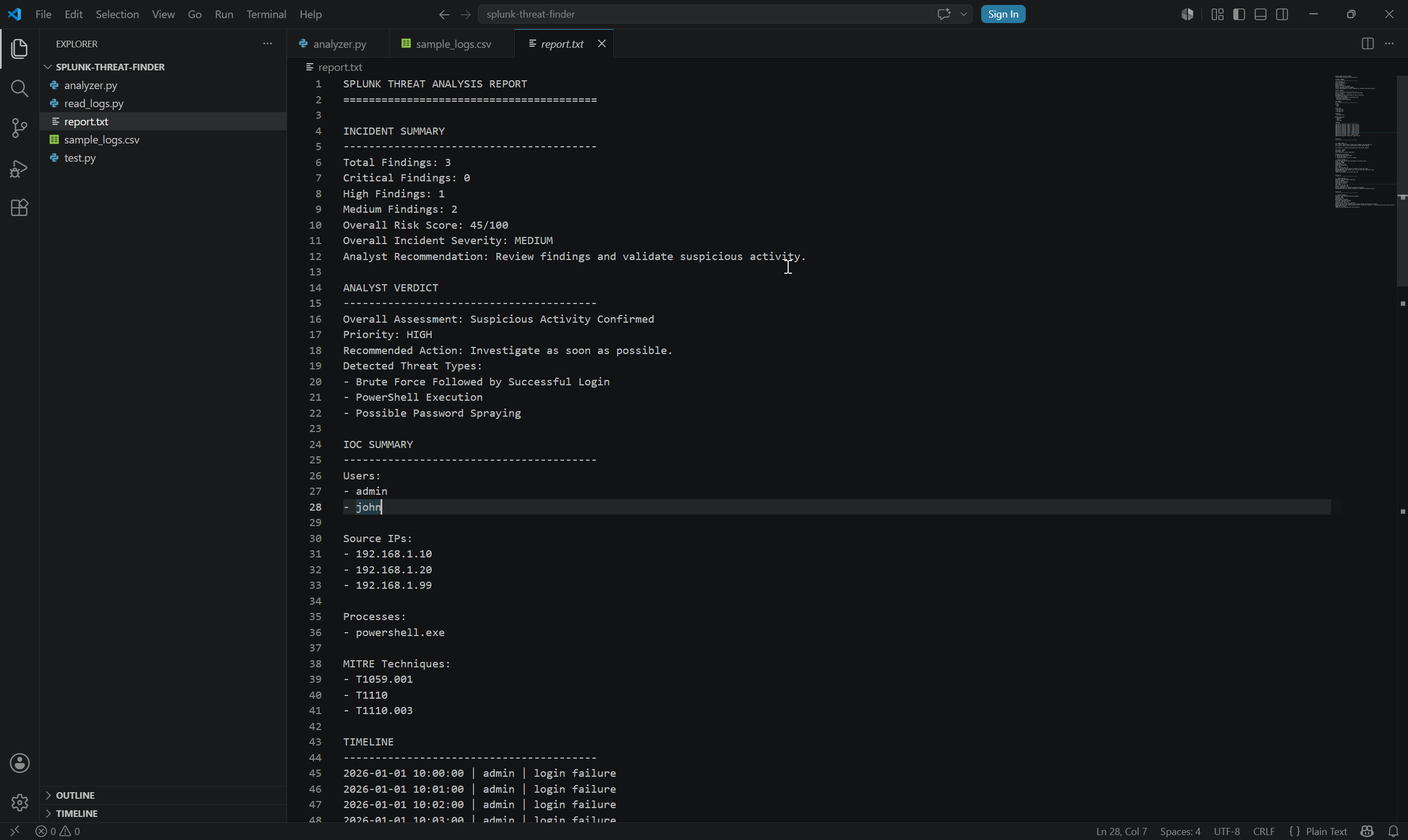The height and width of the screenshot is (840, 1408).
Task: Open the Search view in activity bar
Action: point(19,89)
